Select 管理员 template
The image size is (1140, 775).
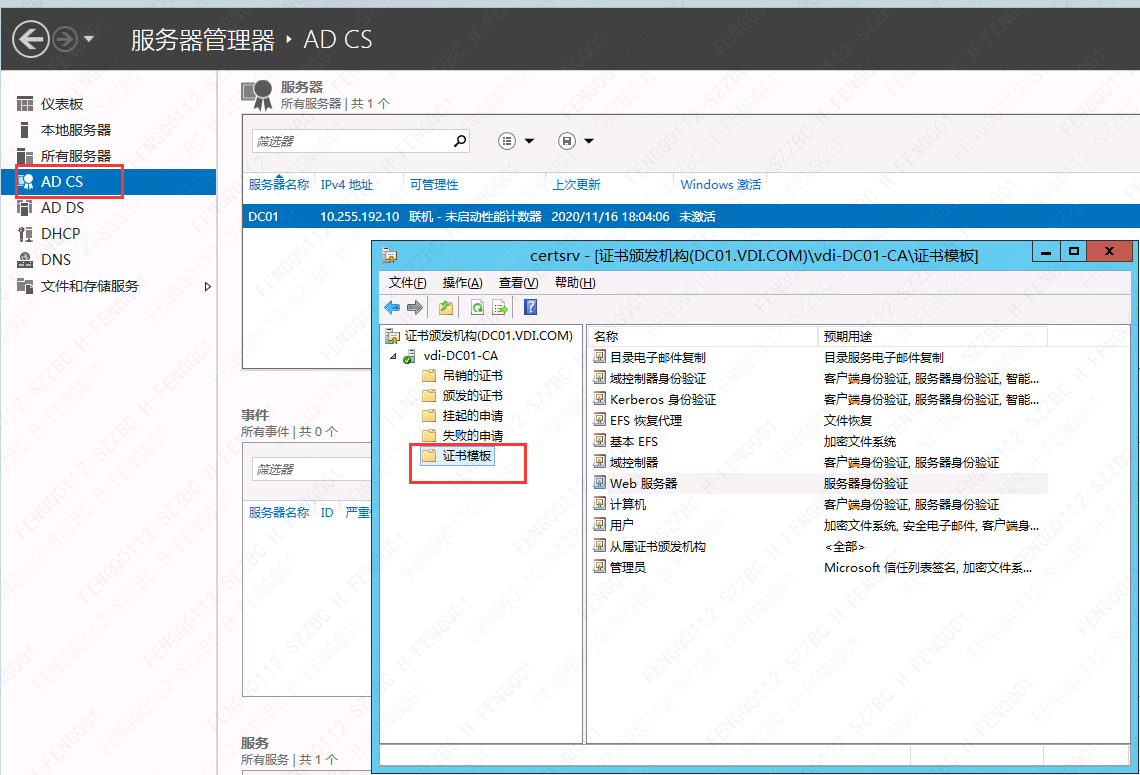tap(628, 568)
